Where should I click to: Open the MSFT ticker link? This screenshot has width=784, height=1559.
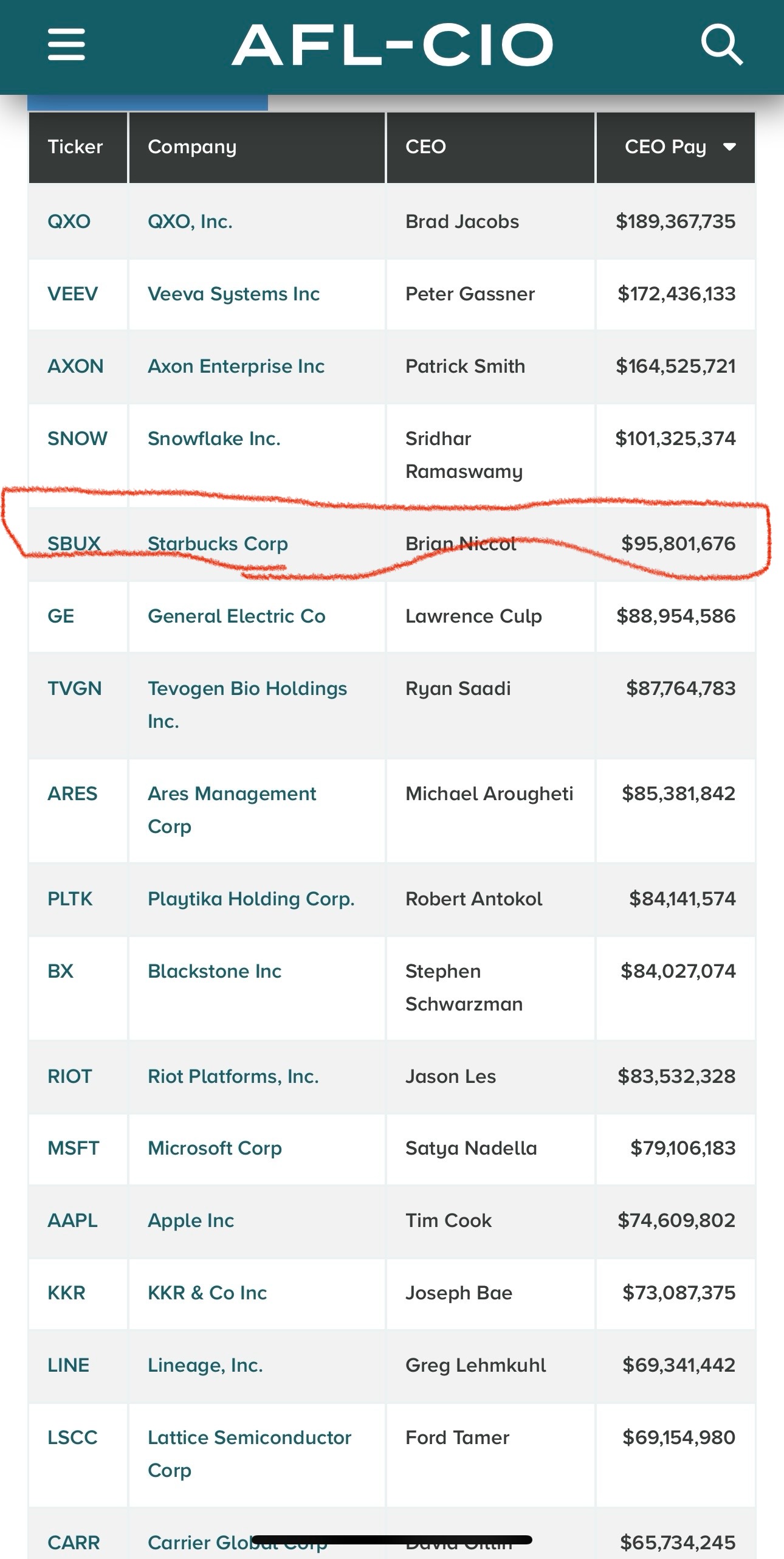point(73,1149)
